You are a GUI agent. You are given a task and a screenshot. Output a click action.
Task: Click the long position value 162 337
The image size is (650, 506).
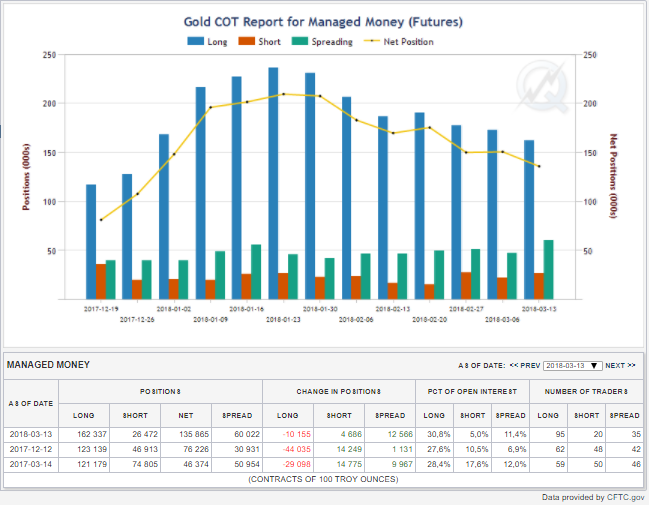coord(92,435)
